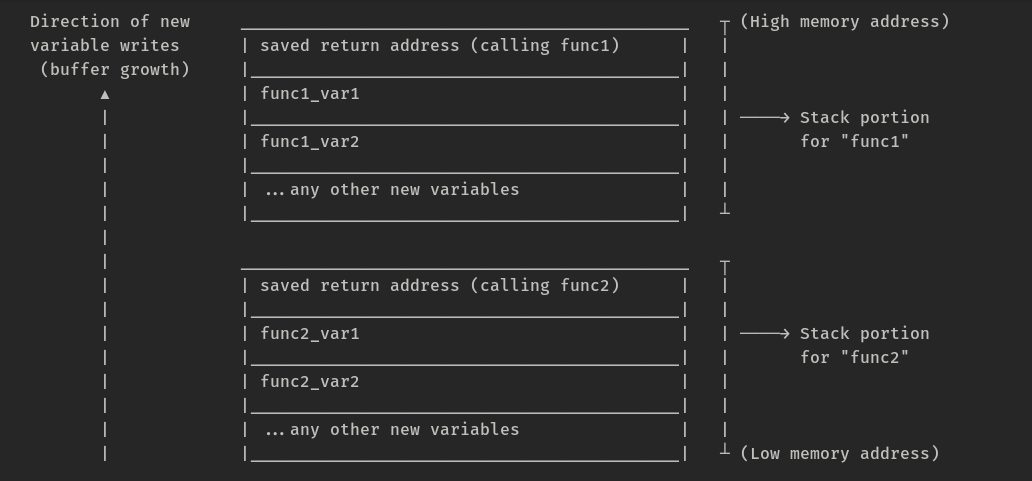Click the func2_var2 stack entry

pos(310,382)
